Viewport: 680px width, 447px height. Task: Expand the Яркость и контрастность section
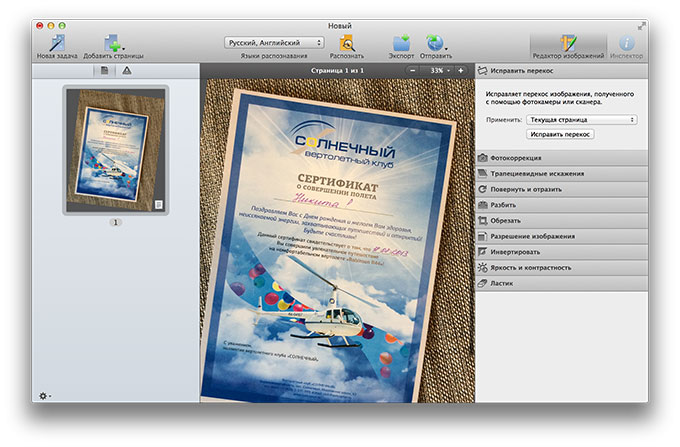tap(561, 268)
